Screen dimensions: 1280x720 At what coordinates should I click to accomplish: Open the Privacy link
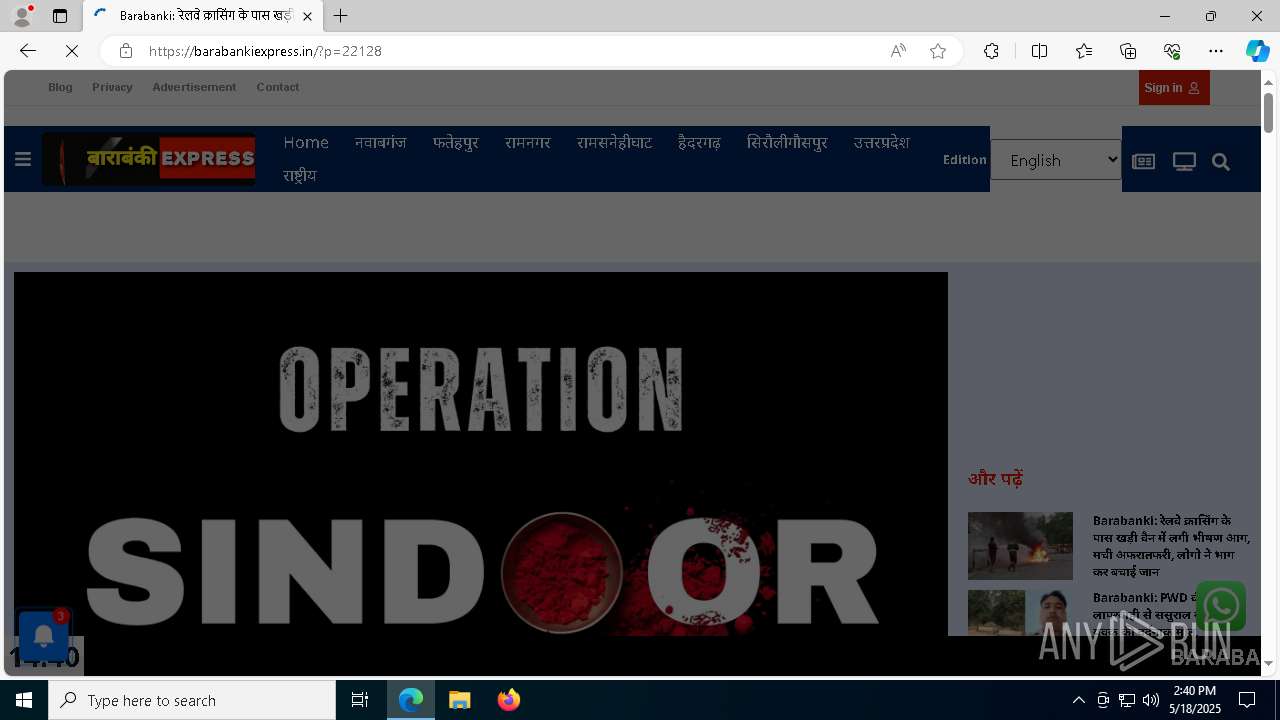tap(112, 87)
